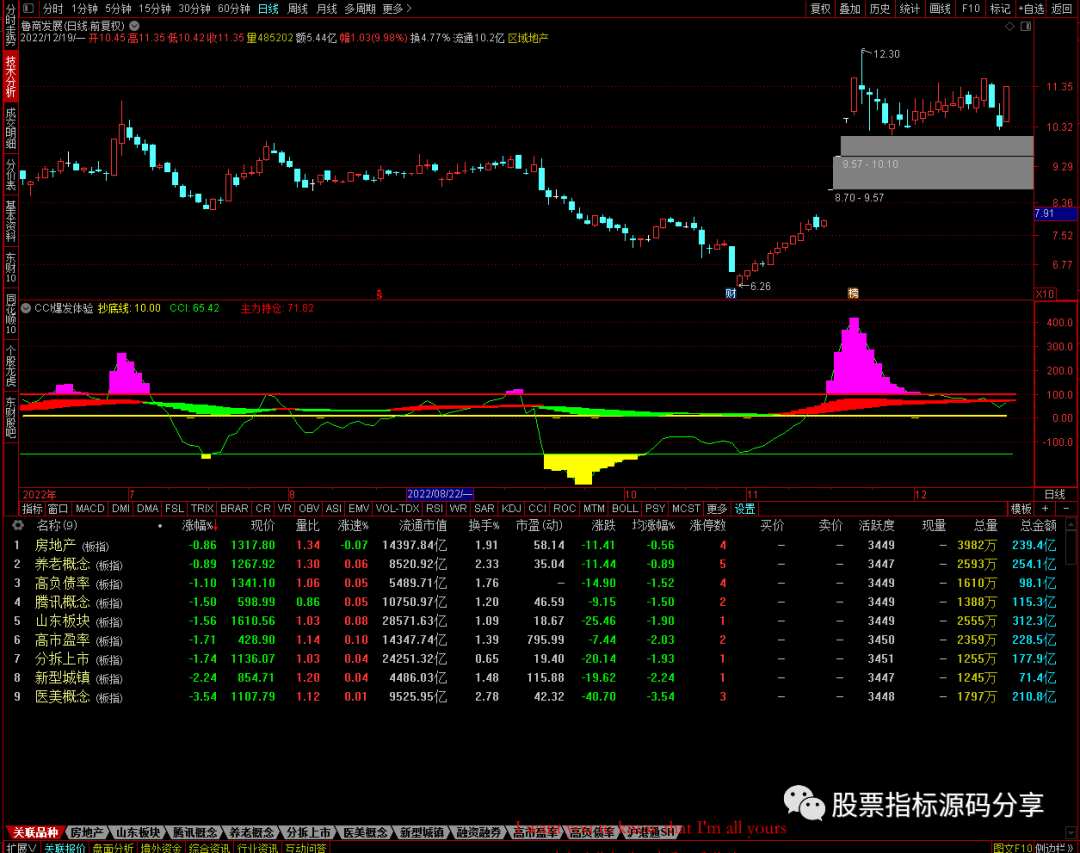
Task: Select the CCI indicator
Action: tap(537, 508)
